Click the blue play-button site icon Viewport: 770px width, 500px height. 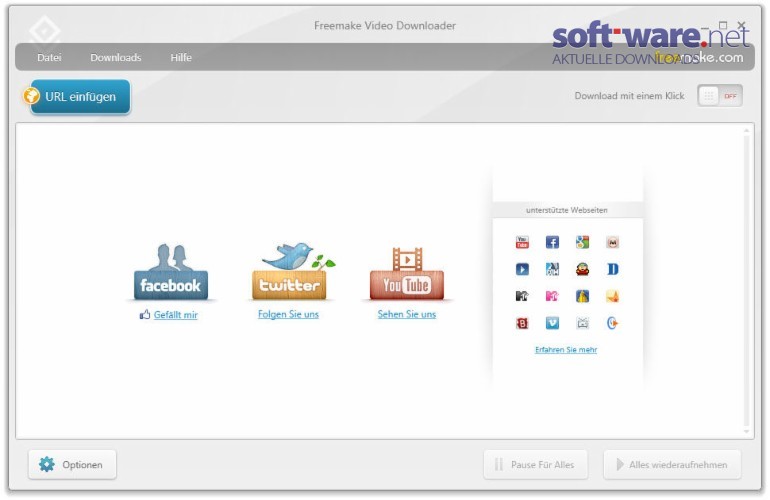522,269
